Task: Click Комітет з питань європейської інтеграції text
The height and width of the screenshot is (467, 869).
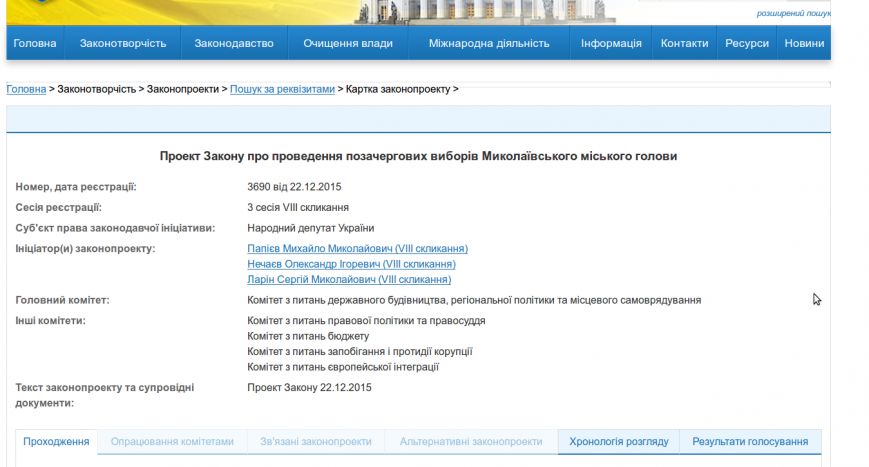Action: coord(343,367)
